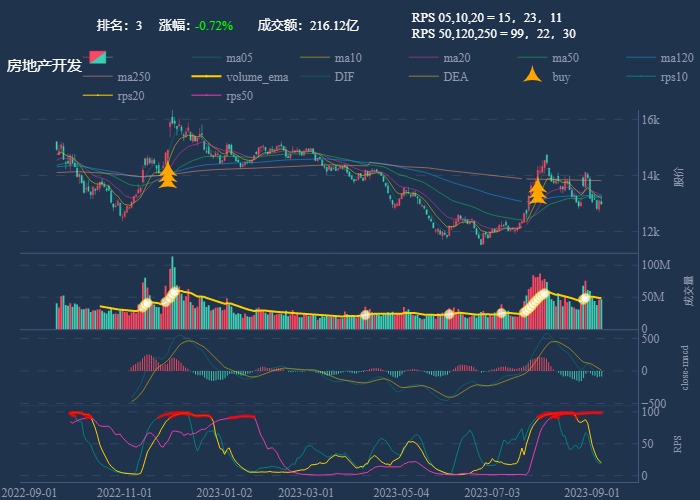700x500 pixels.
Task: Click the buy signal marker near 2023-07
Action: click(x=537, y=191)
